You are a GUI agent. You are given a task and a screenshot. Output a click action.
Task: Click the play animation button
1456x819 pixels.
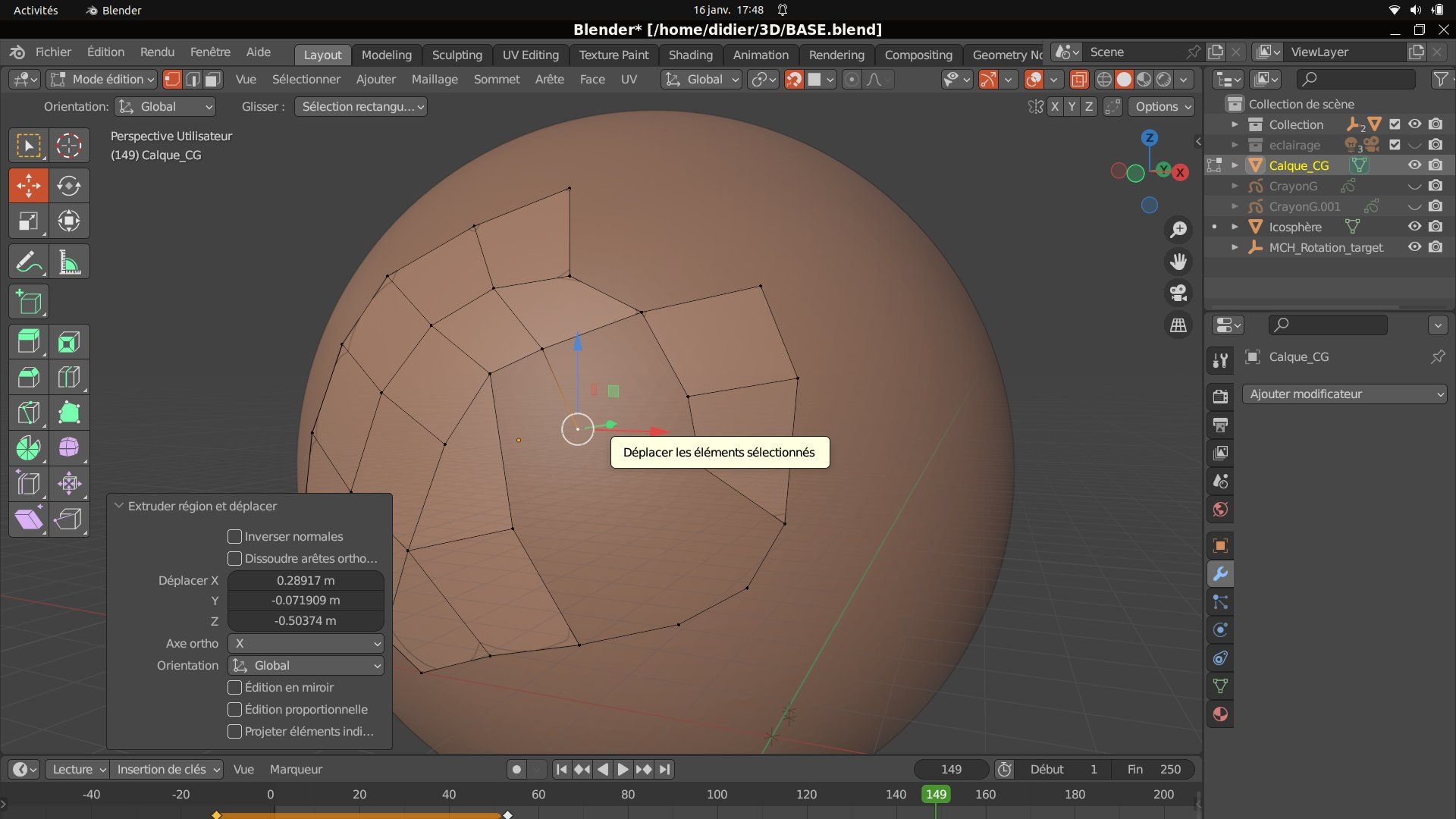(623, 769)
